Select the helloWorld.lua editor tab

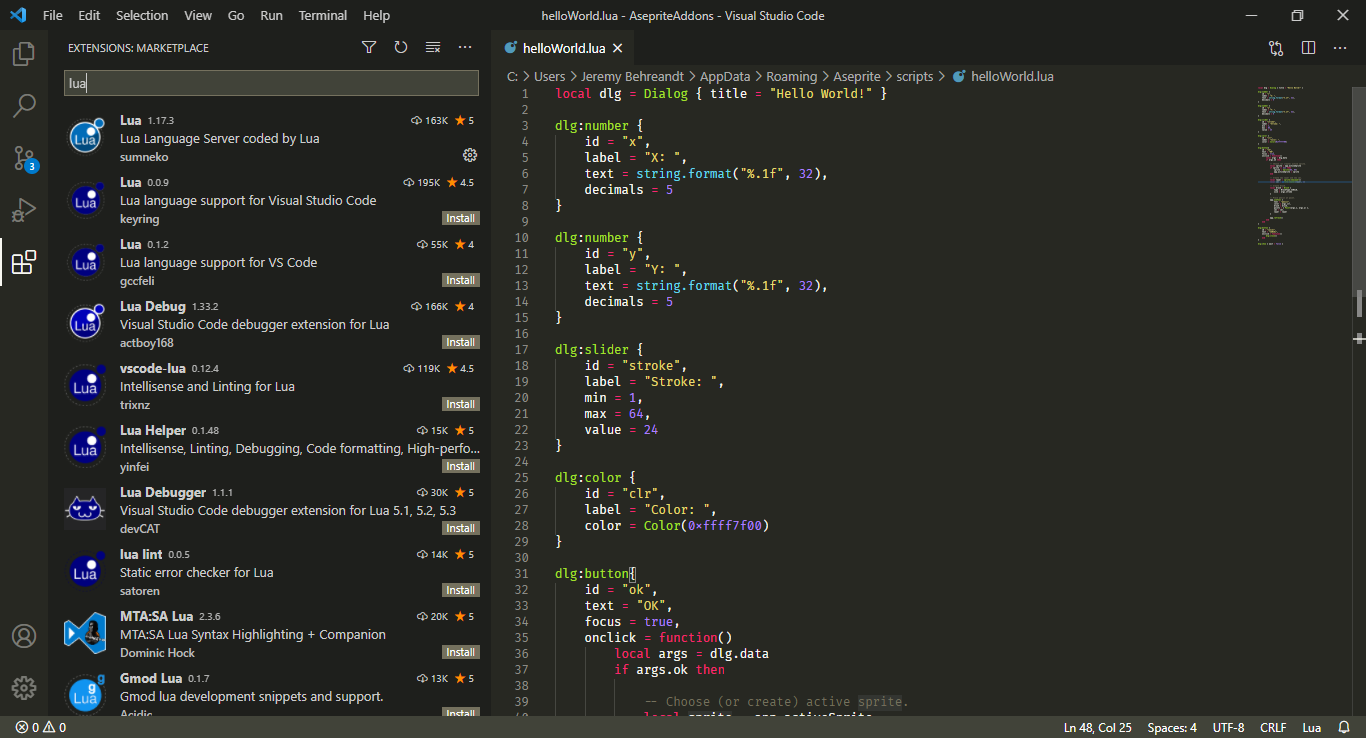[x=563, y=48]
